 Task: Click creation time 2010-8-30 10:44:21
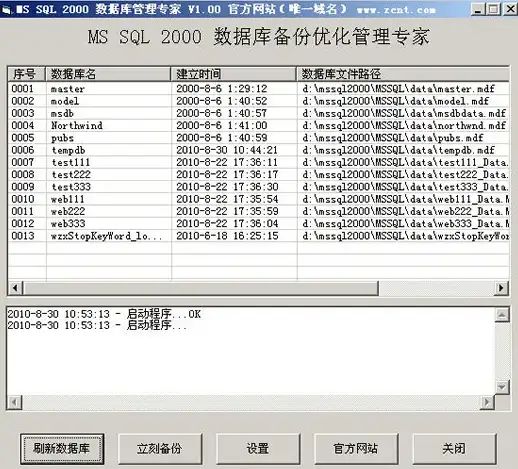tap(227, 150)
